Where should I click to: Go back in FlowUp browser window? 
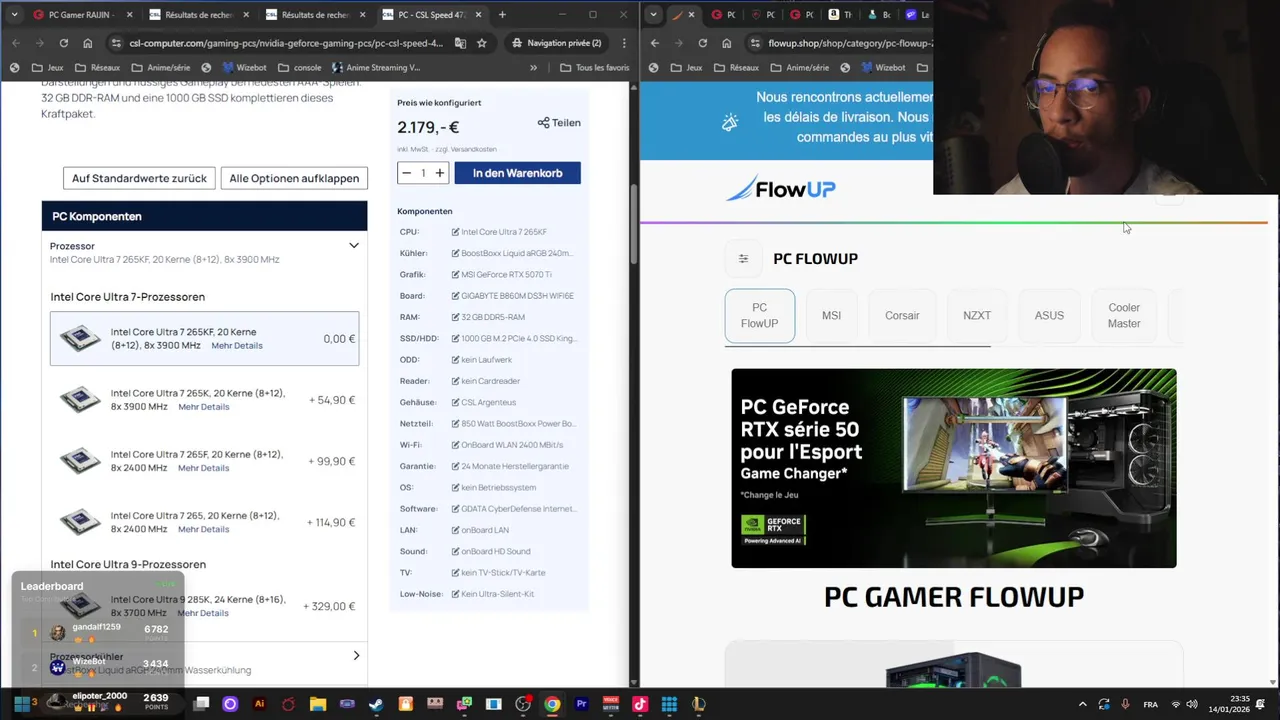pos(654,43)
